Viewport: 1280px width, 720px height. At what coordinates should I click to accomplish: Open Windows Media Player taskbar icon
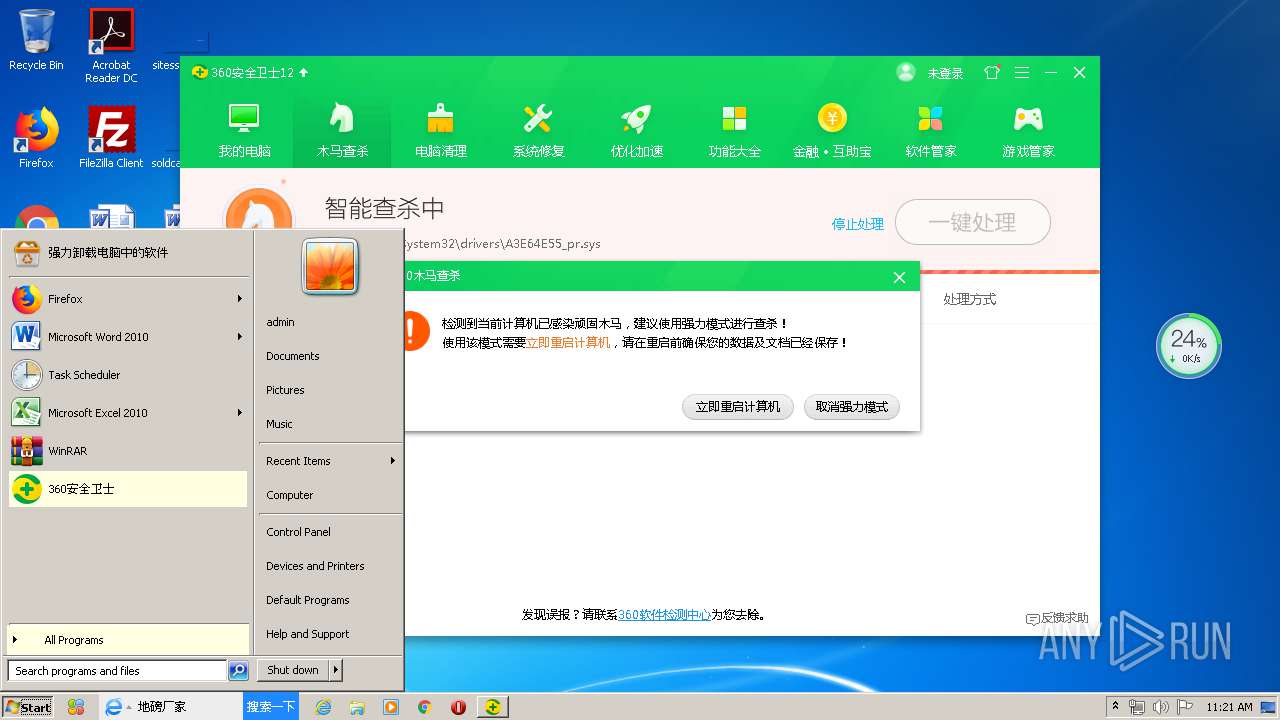(391, 707)
